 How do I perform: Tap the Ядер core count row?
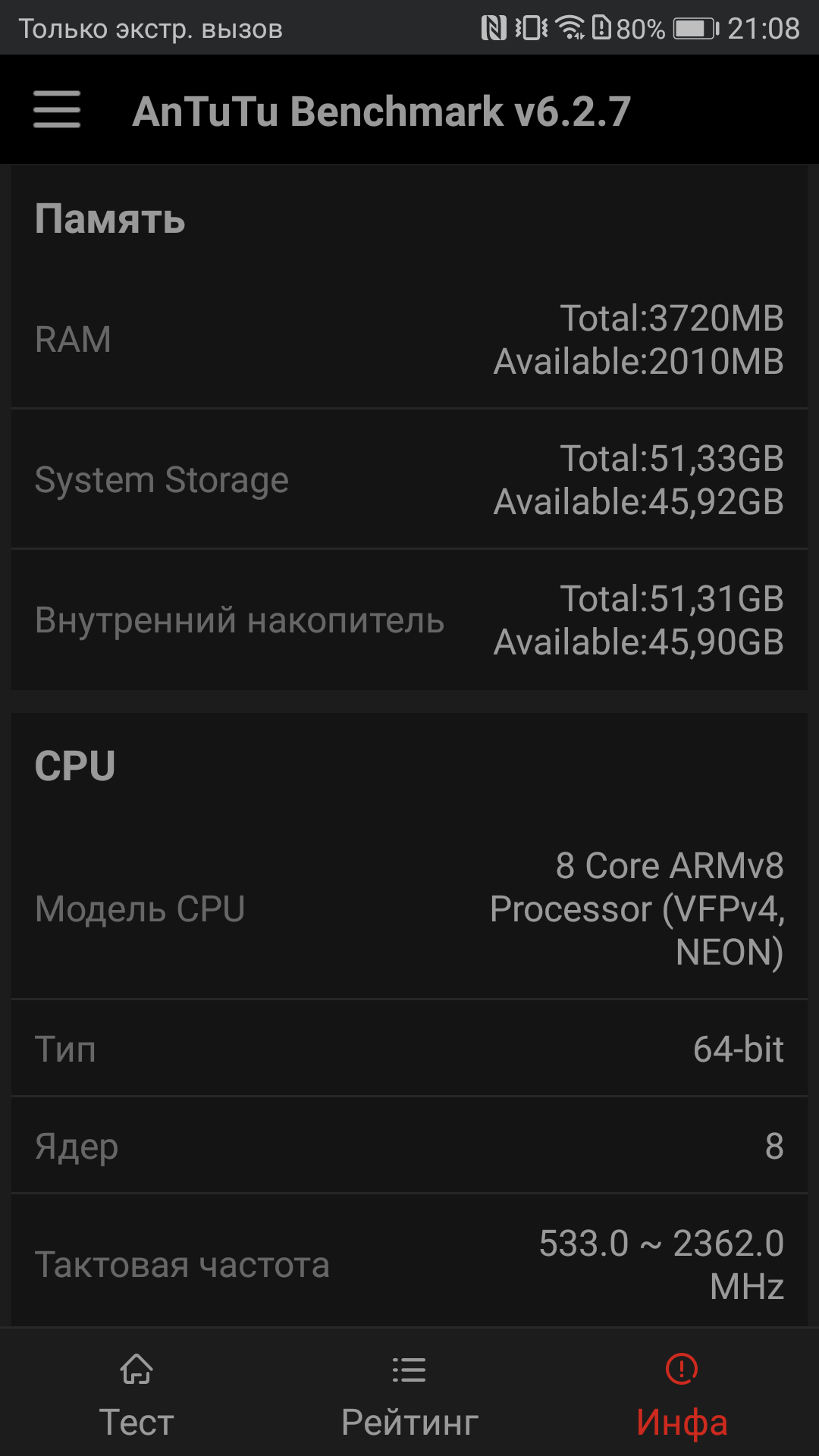[x=409, y=1146]
